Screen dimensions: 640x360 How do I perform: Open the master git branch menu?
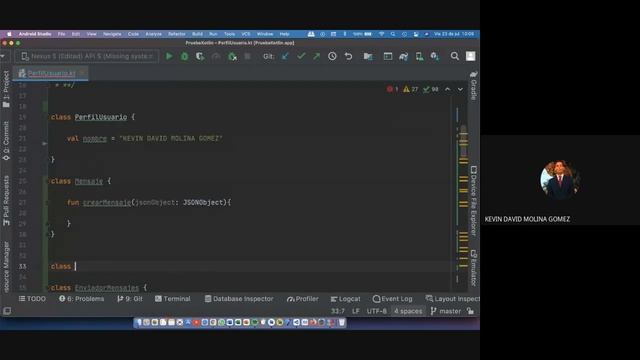point(445,311)
